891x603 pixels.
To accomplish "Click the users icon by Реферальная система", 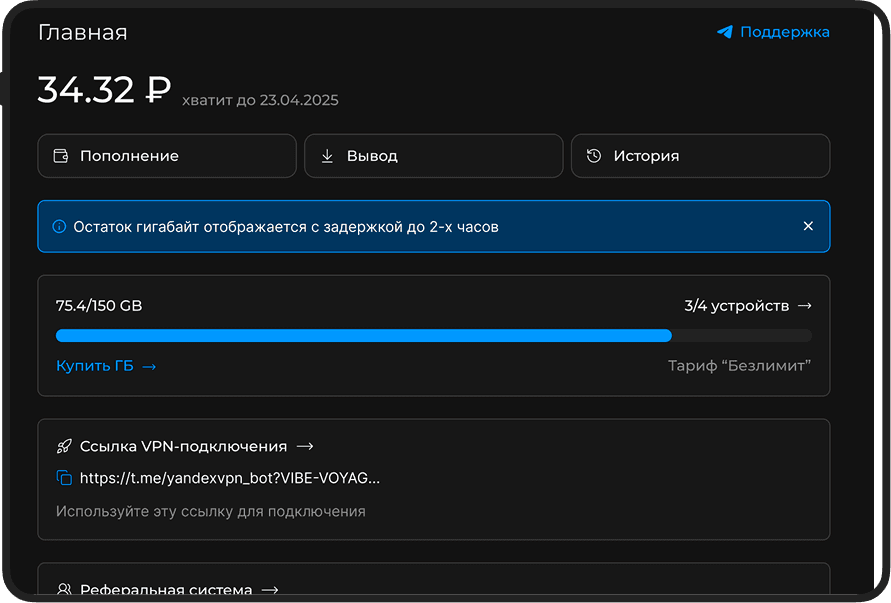I will point(64,590).
